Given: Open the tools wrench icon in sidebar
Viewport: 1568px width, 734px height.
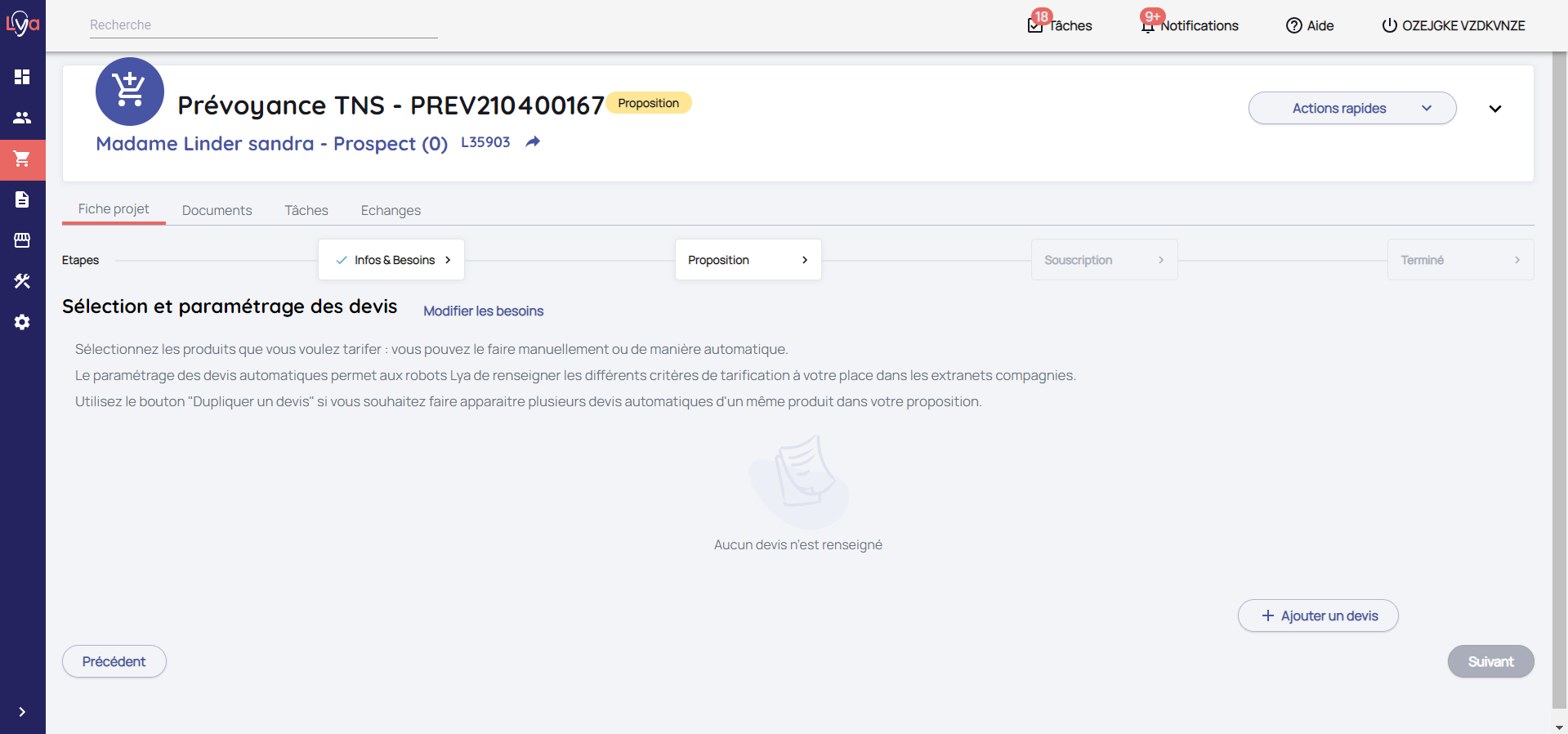Looking at the screenshot, I should [x=22, y=281].
